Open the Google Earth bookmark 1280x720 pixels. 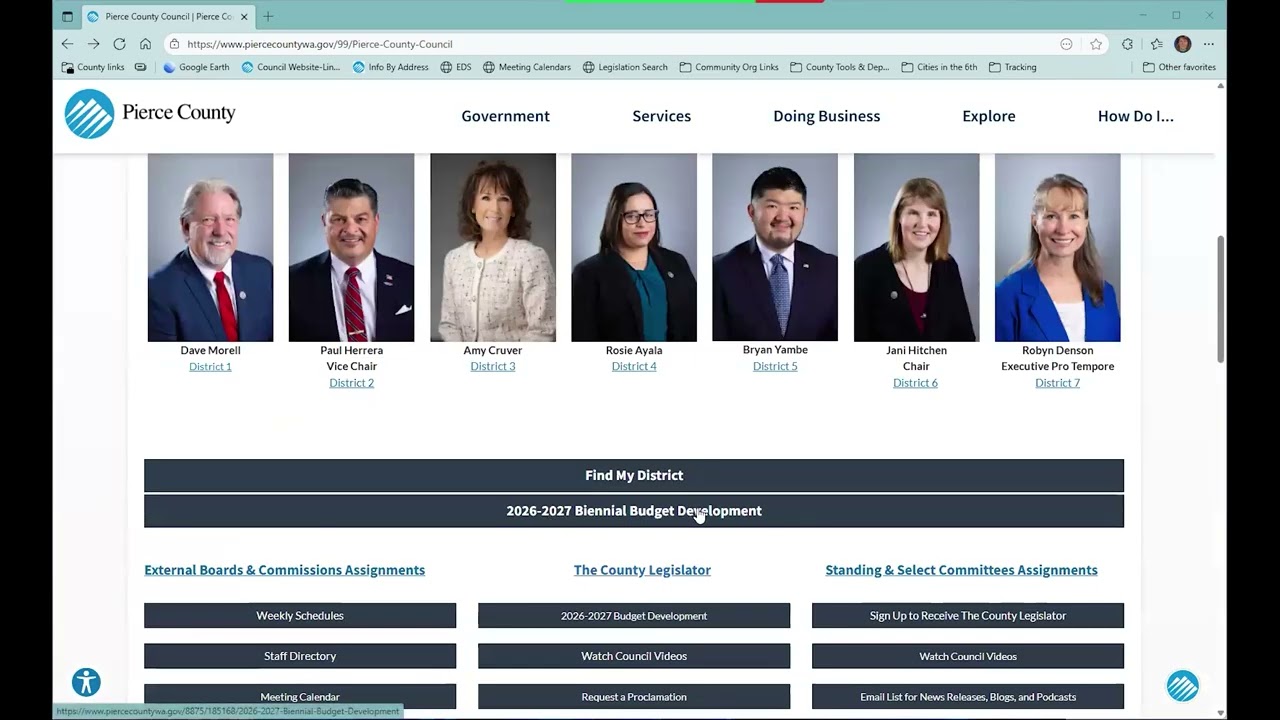pyautogui.click(x=196, y=67)
